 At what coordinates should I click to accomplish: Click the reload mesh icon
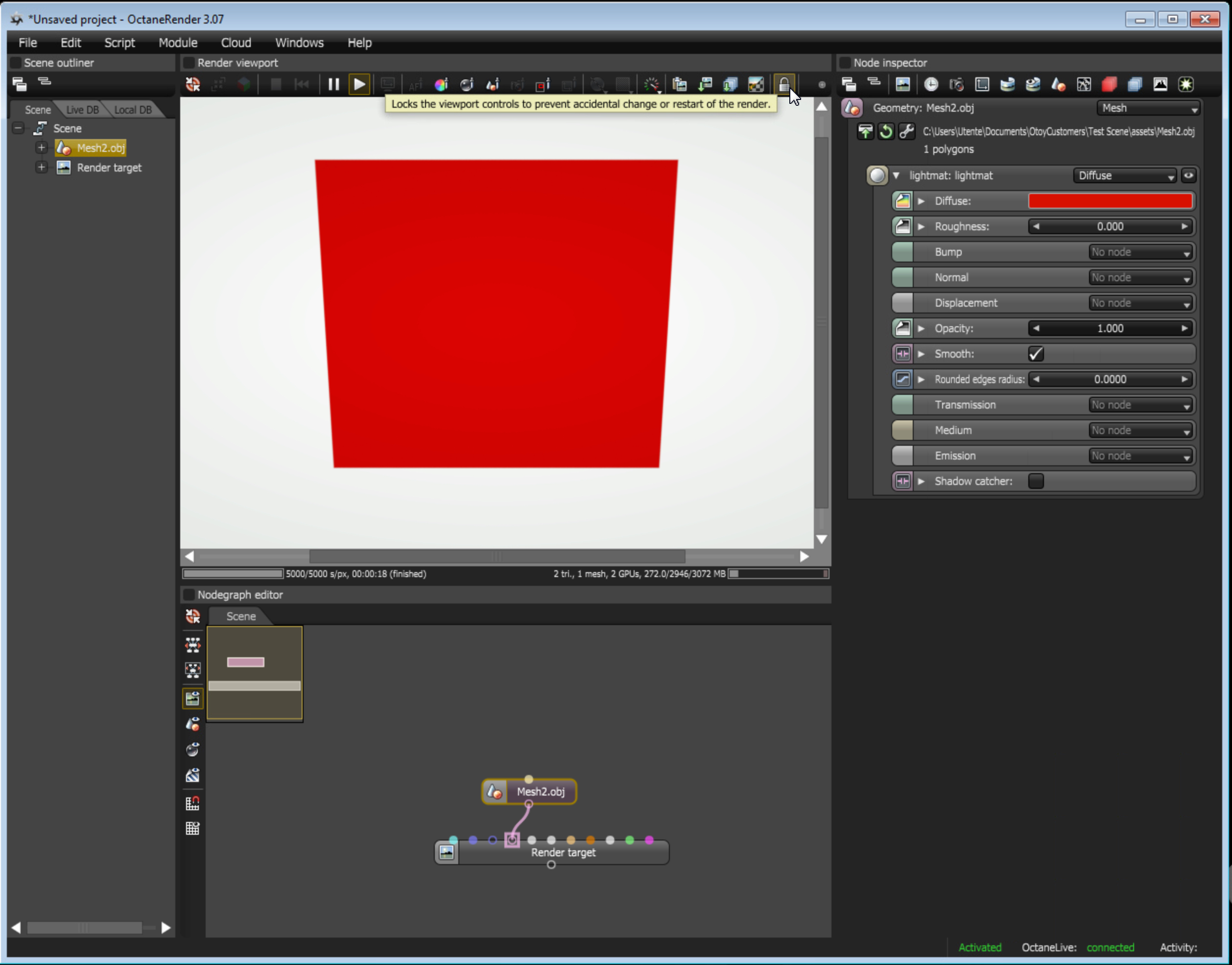pyautogui.click(x=886, y=132)
